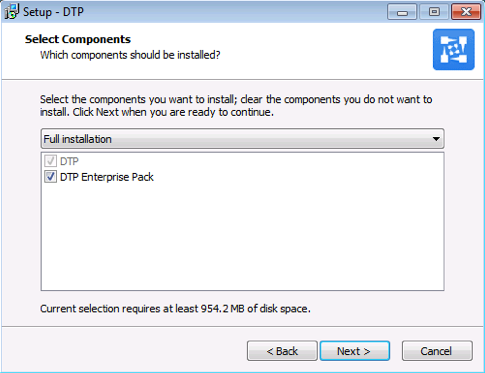
Task: Uncheck the DTP Enterprise Pack checkbox
Action: click(50, 177)
